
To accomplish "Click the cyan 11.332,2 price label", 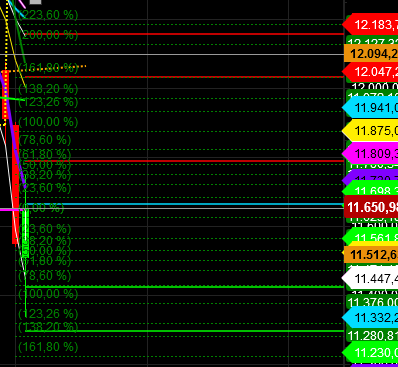I will (x=371, y=318).
